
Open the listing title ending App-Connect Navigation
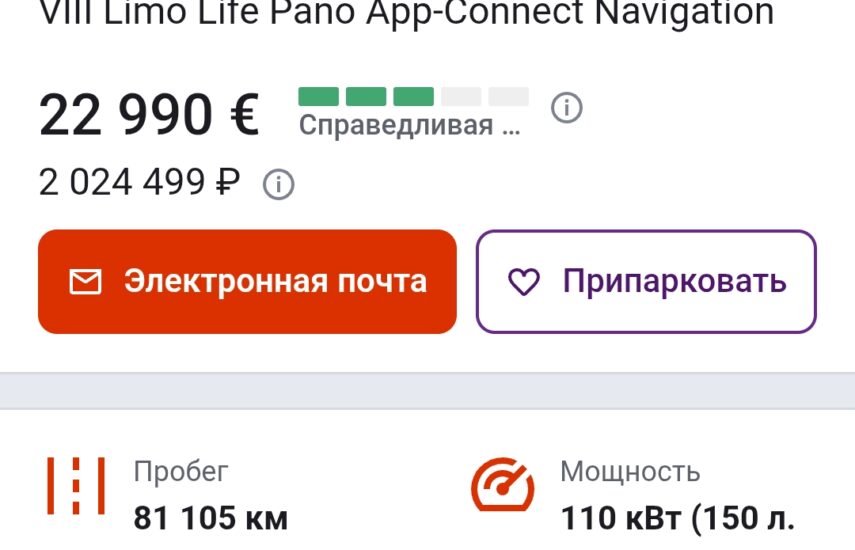(x=407, y=13)
